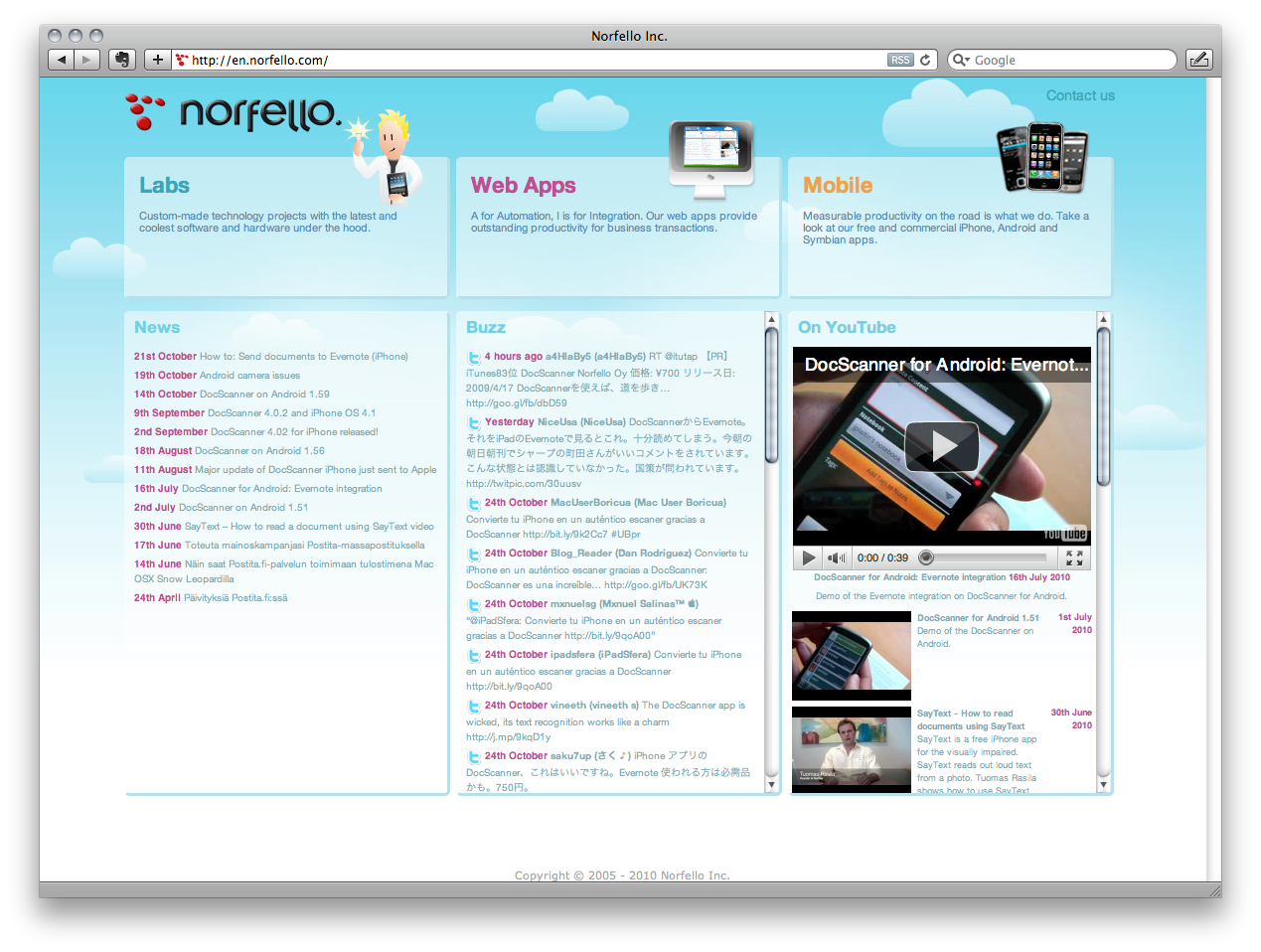Open the goo.gl/fb/dbD59 link in Buzz

point(517,403)
